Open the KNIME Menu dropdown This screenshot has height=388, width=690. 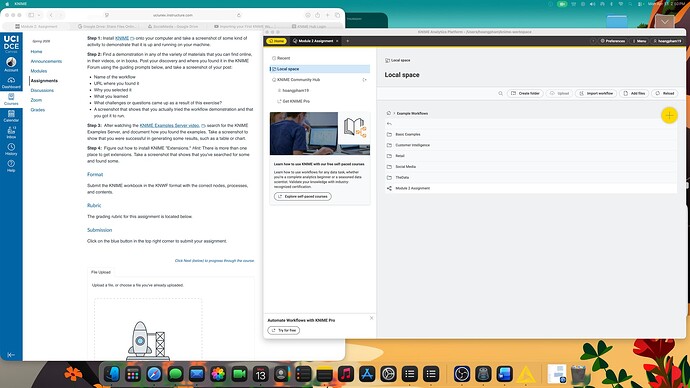click(x=639, y=41)
